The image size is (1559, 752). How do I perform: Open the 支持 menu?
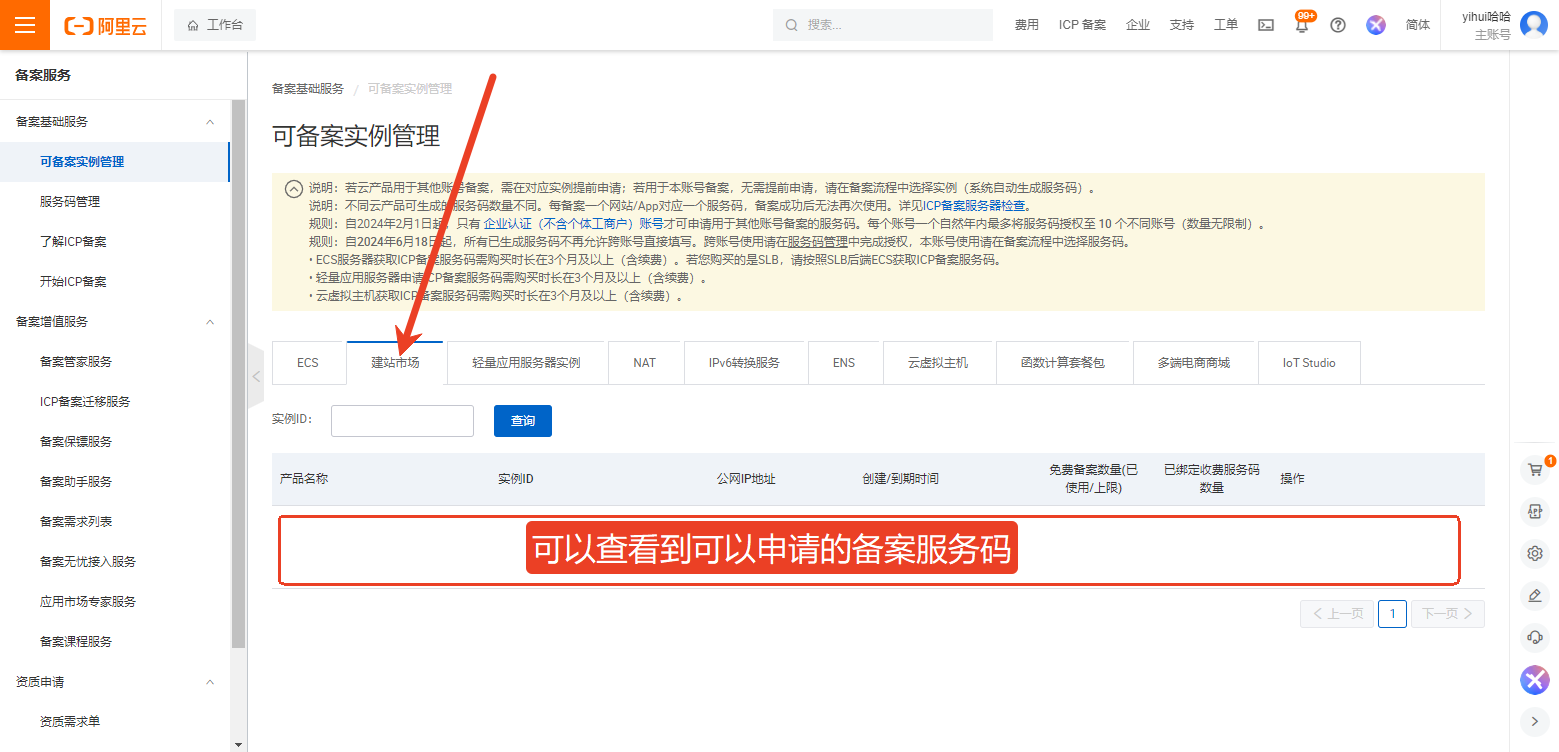point(1182,25)
